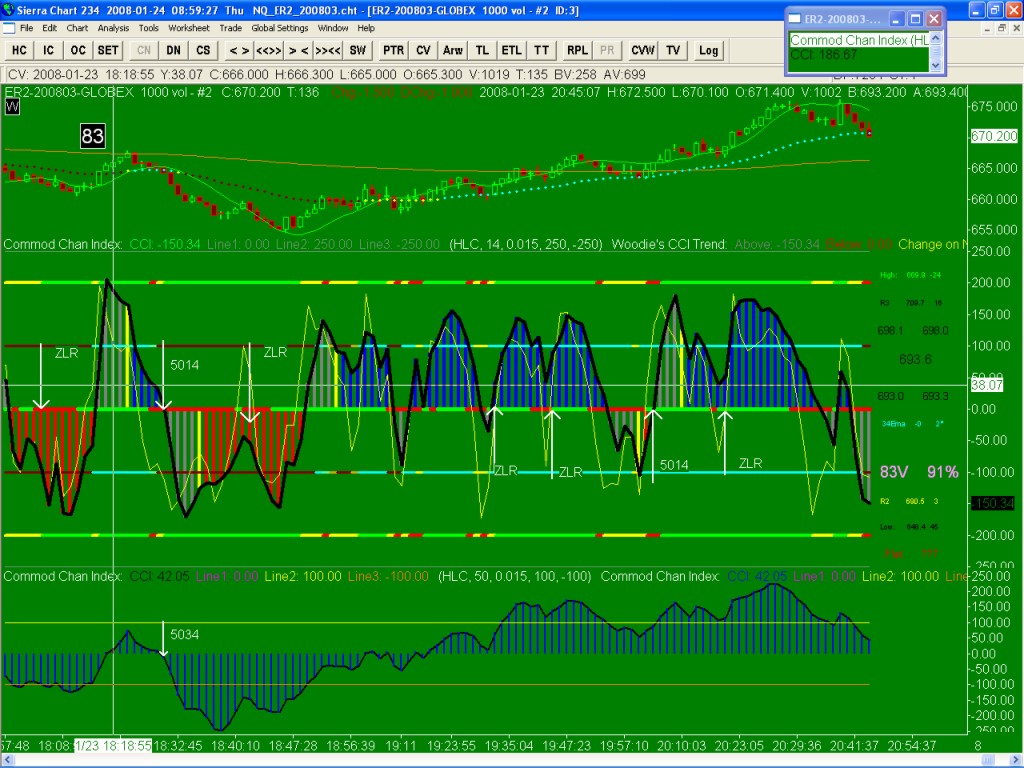Click the CVW chart values window button
The image size is (1024, 768).
pyautogui.click(x=643, y=50)
